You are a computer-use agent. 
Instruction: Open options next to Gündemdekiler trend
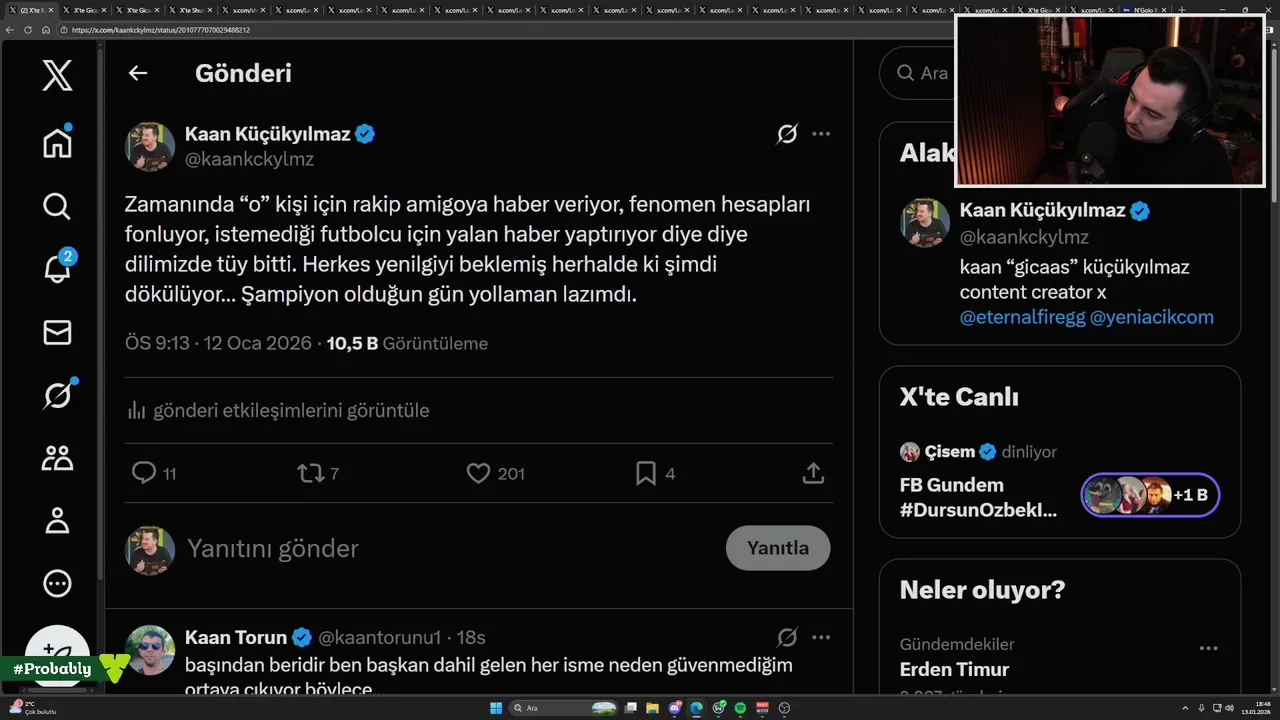(1208, 648)
